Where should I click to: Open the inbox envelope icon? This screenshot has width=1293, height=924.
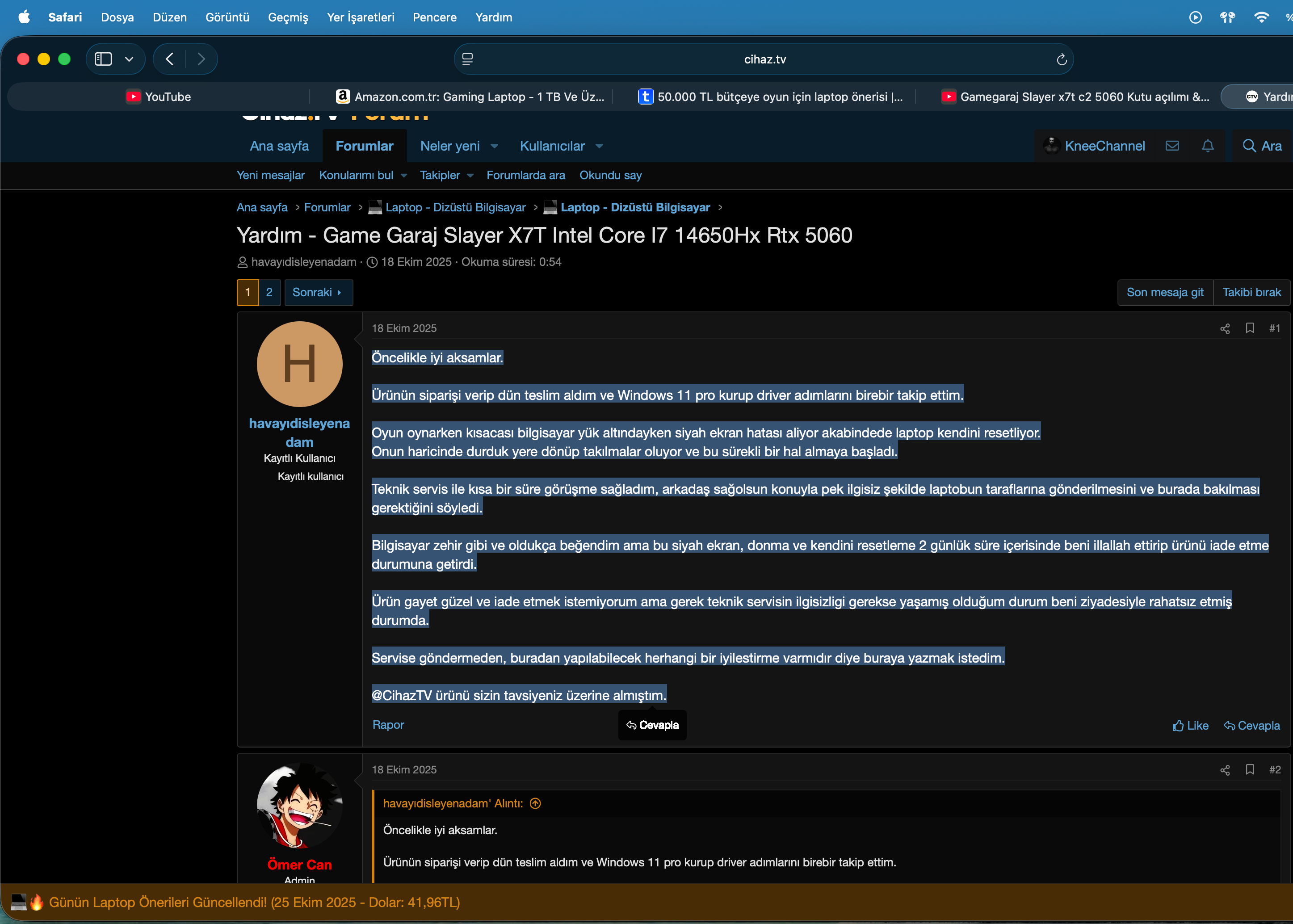coord(1172,146)
